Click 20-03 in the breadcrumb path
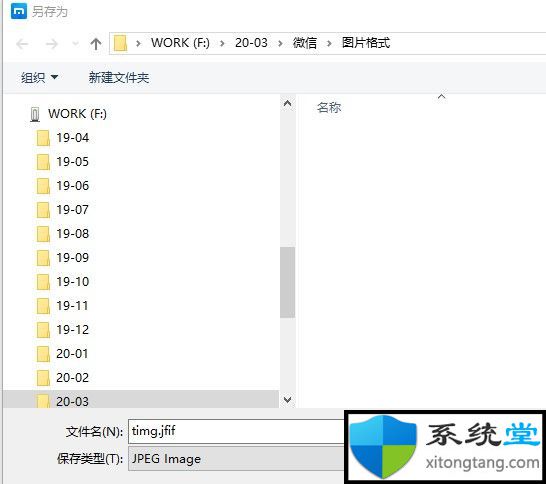Viewport: 546px width, 484px height. (x=251, y=43)
